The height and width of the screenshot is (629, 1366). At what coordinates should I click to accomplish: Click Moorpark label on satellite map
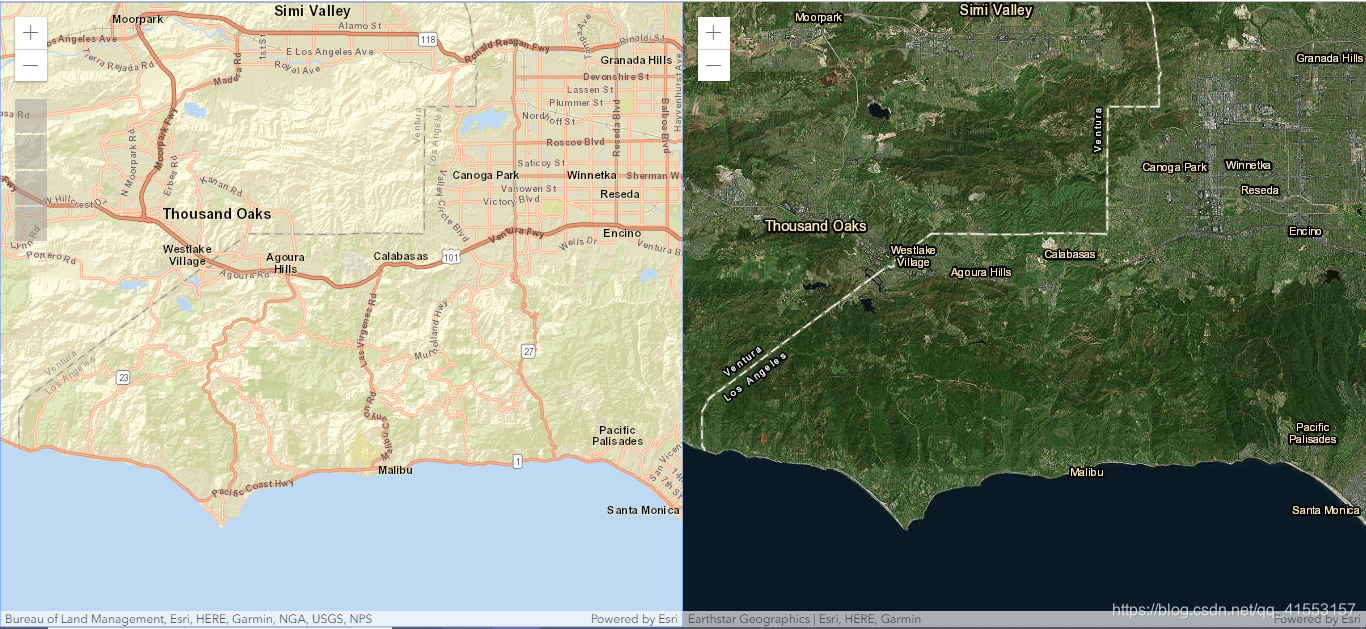click(819, 17)
